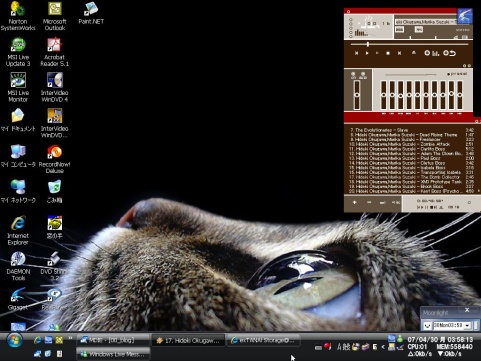Open equalizer presets button
The image size is (481, 361).
(x=457, y=74)
